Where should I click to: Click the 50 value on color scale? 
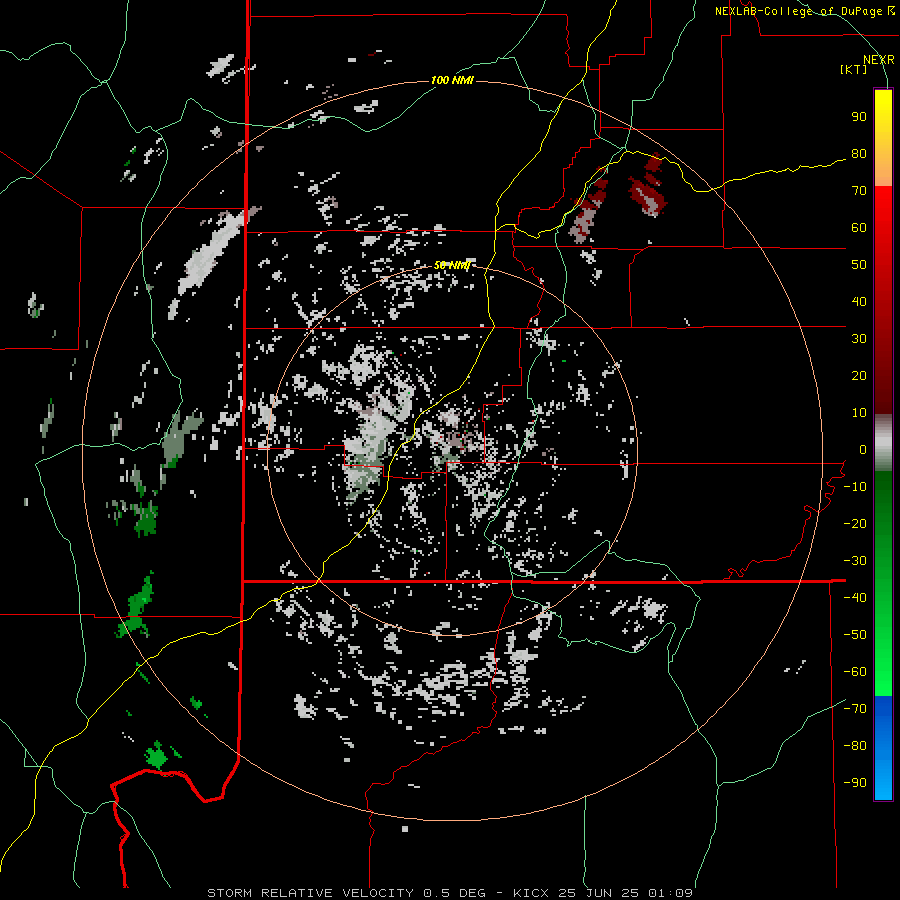tap(859, 265)
